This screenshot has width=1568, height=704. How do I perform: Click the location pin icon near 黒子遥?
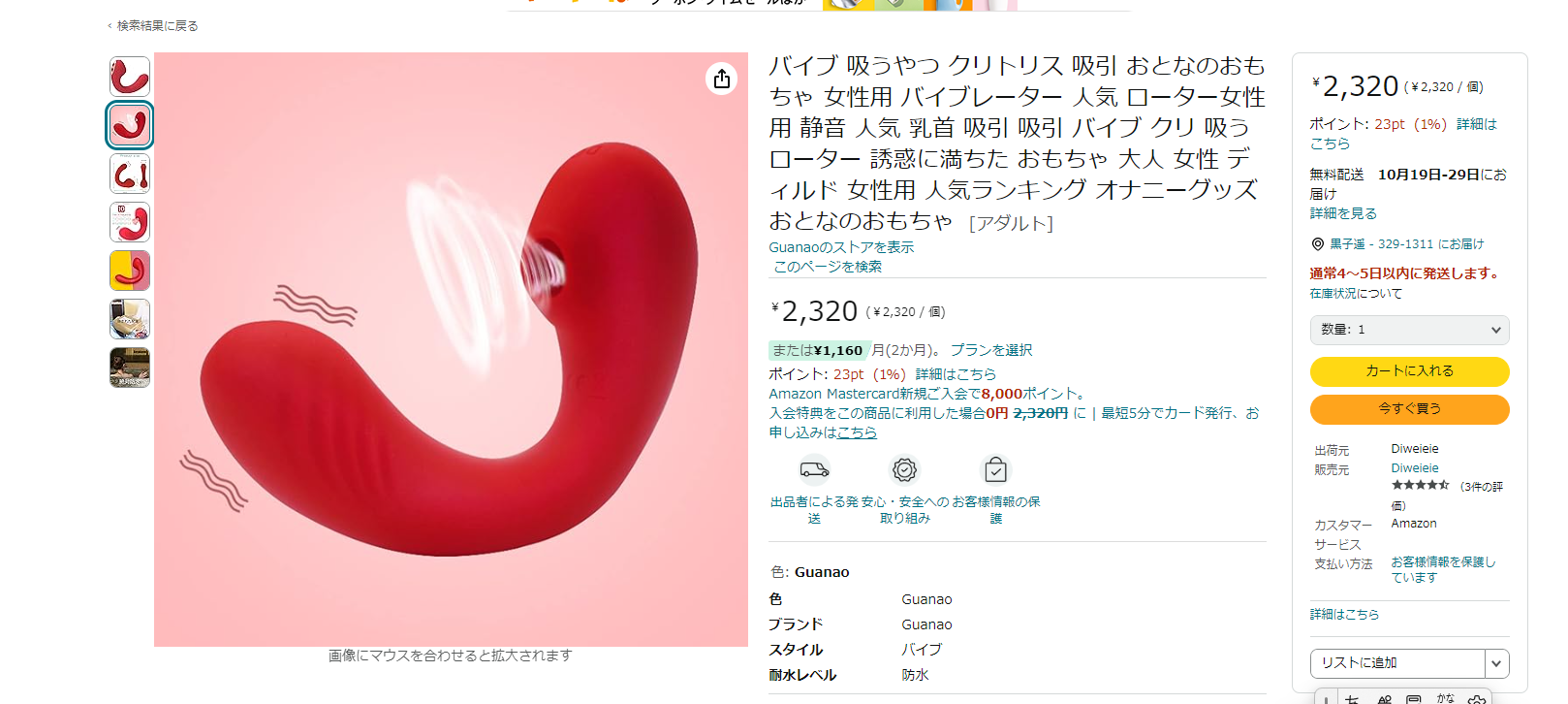coord(1317,244)
